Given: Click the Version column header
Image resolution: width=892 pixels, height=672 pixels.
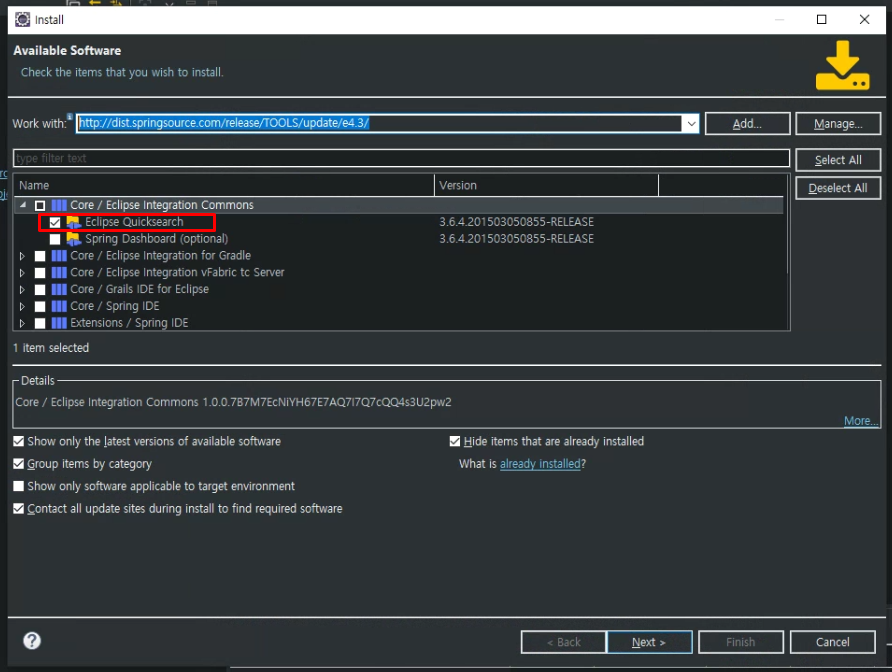Looking at the screenshot, I should point(546,185).
